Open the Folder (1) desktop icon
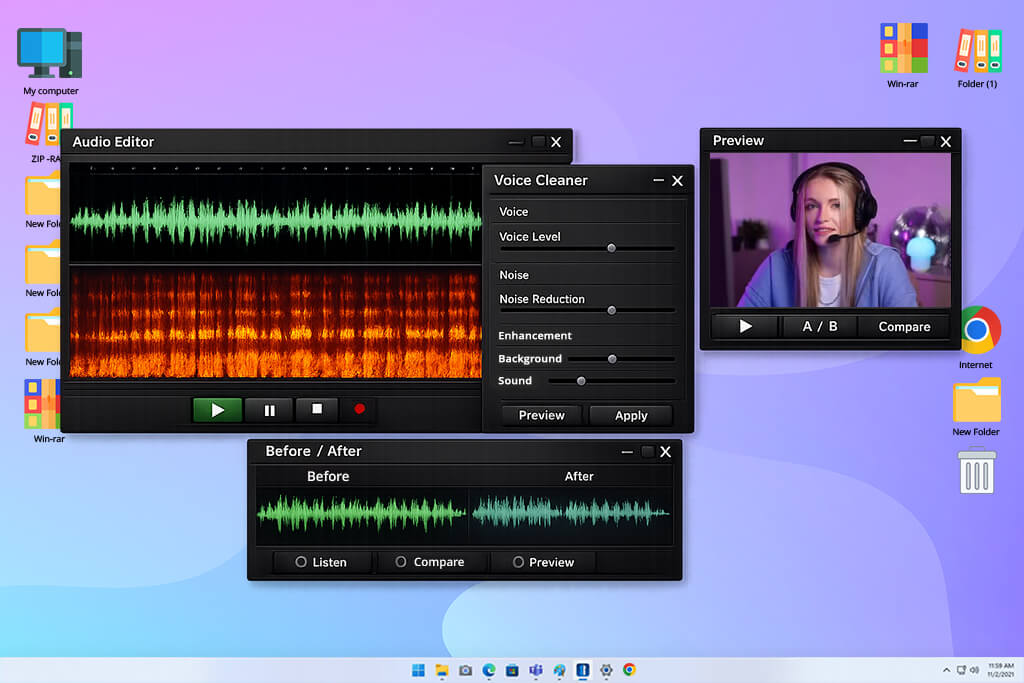 pos(978,57)
